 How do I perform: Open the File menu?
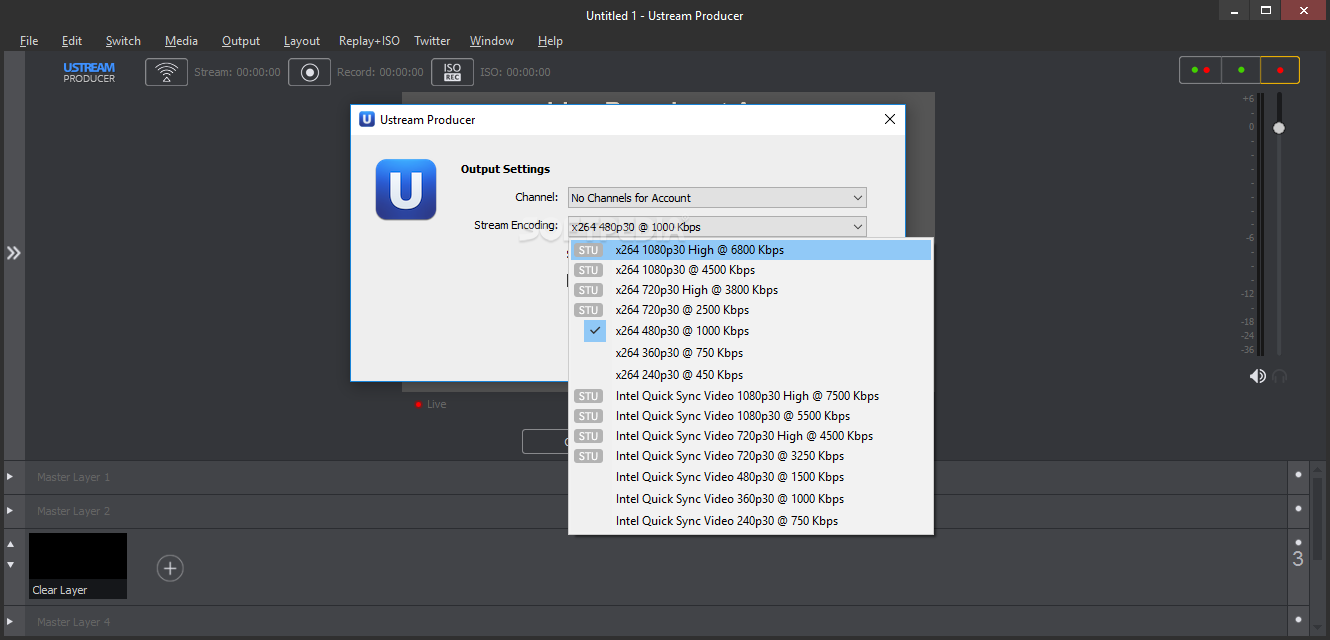point(29,41)
